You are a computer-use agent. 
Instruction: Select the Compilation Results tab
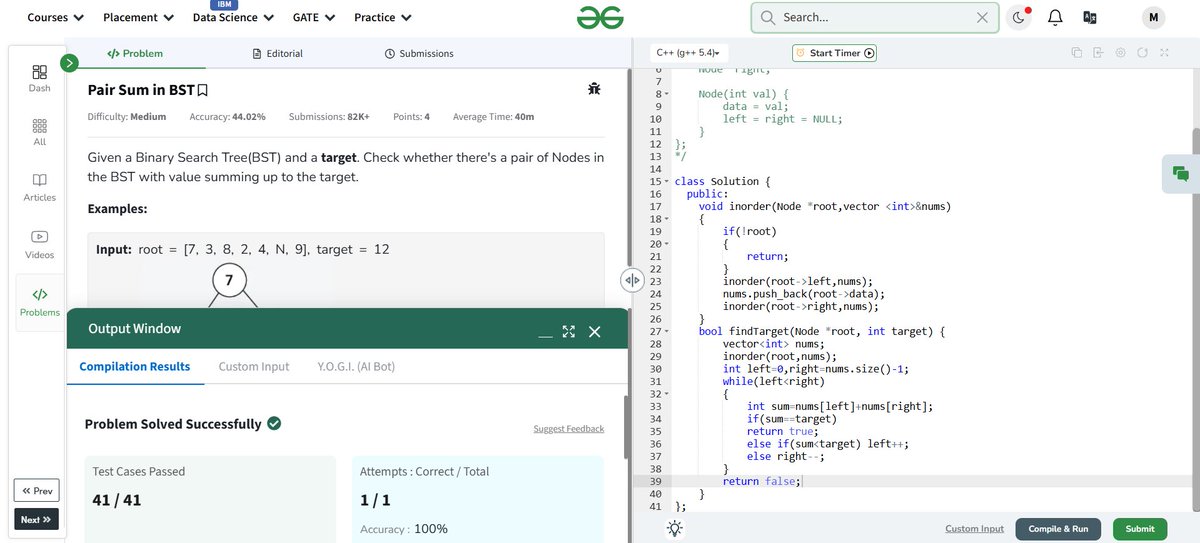tap(135, 367)
